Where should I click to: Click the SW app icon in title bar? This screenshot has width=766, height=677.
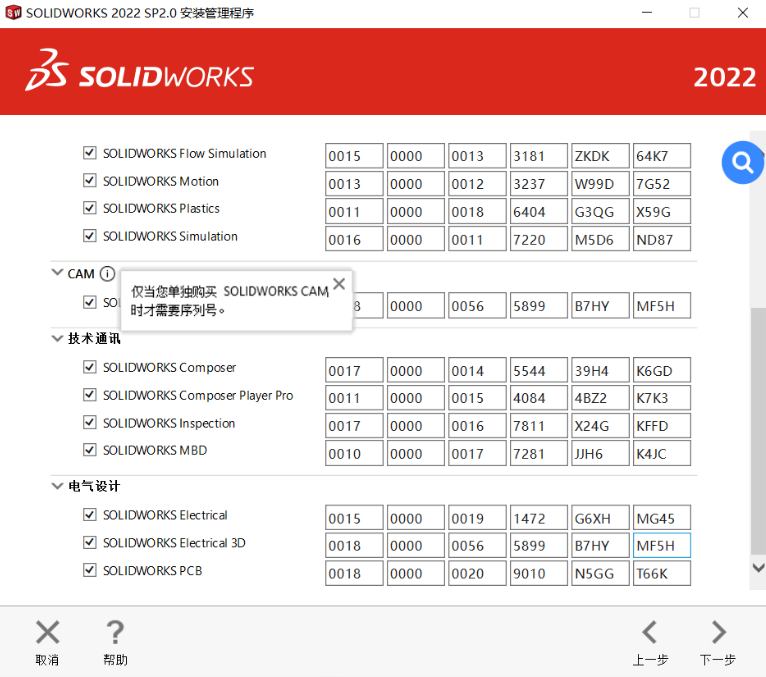[x=13, y=12]
